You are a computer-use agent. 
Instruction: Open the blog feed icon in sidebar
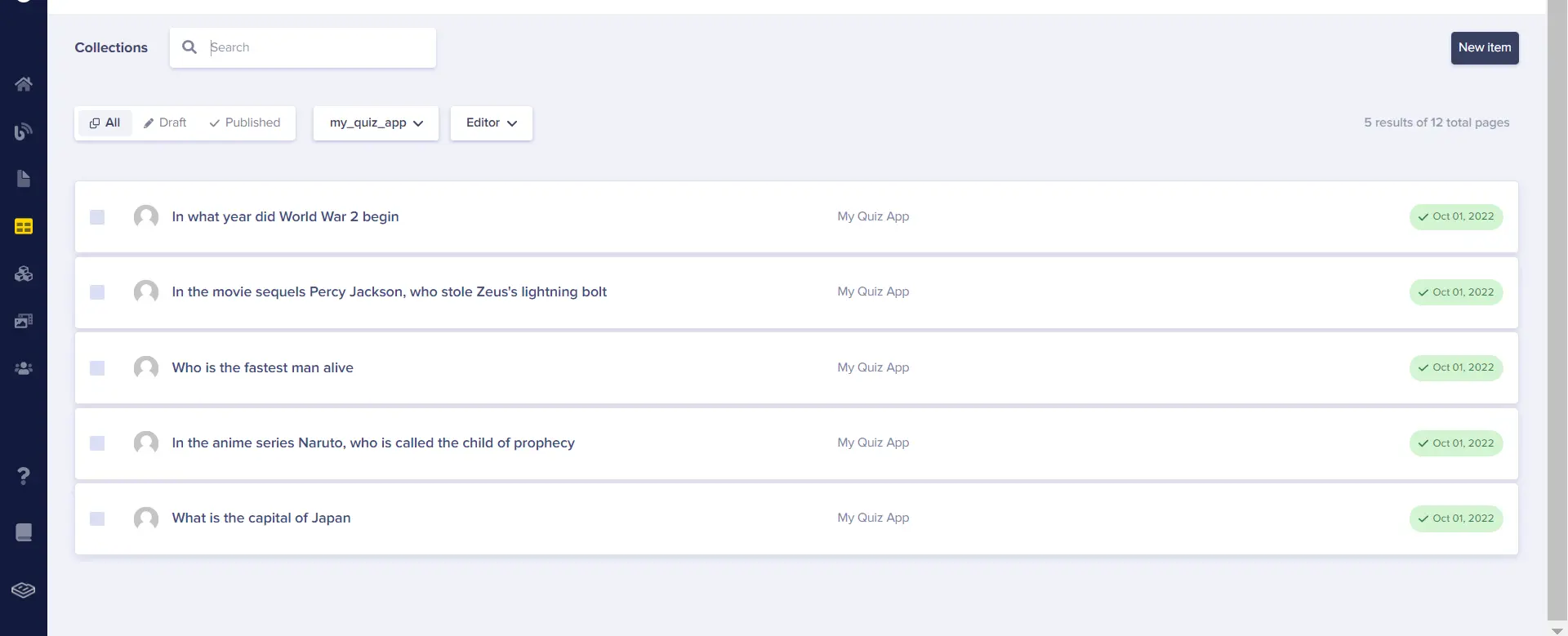pos(24,131)
